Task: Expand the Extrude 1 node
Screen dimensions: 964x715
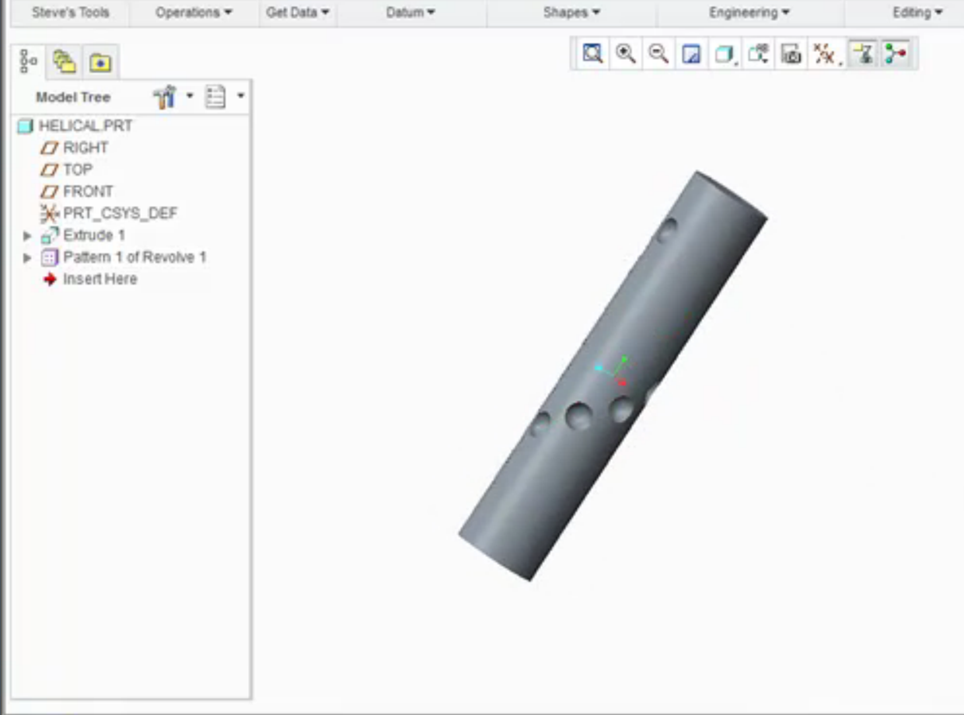Action: tap(27, 235)
